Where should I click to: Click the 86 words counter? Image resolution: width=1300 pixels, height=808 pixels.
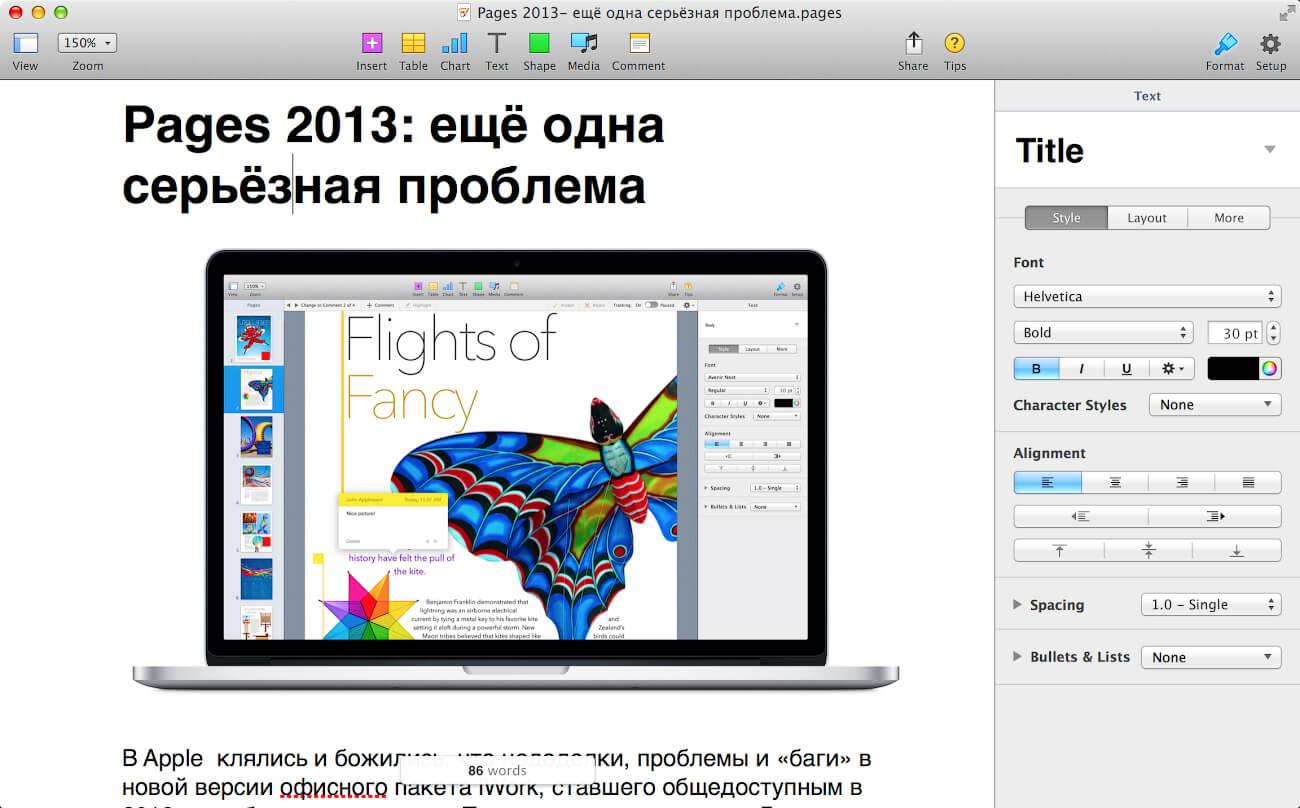497,771
